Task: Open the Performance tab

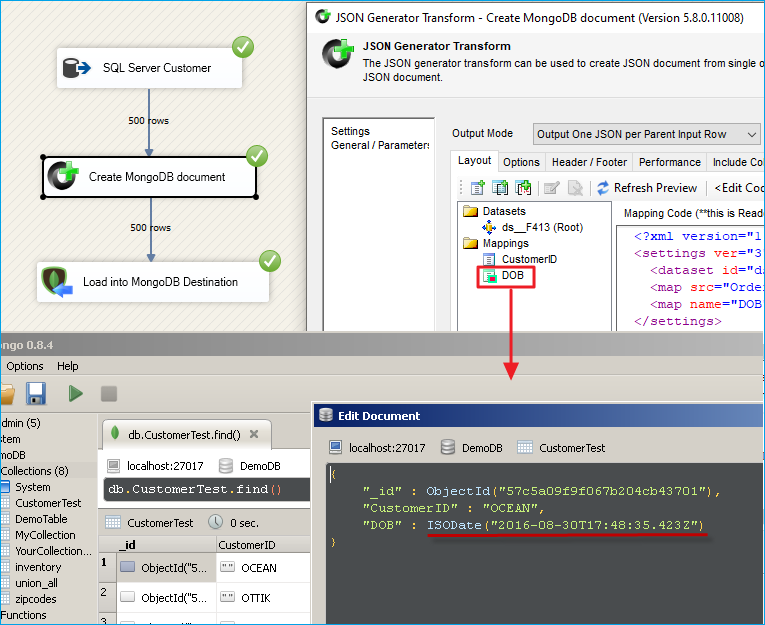Action: click(669, 162)
